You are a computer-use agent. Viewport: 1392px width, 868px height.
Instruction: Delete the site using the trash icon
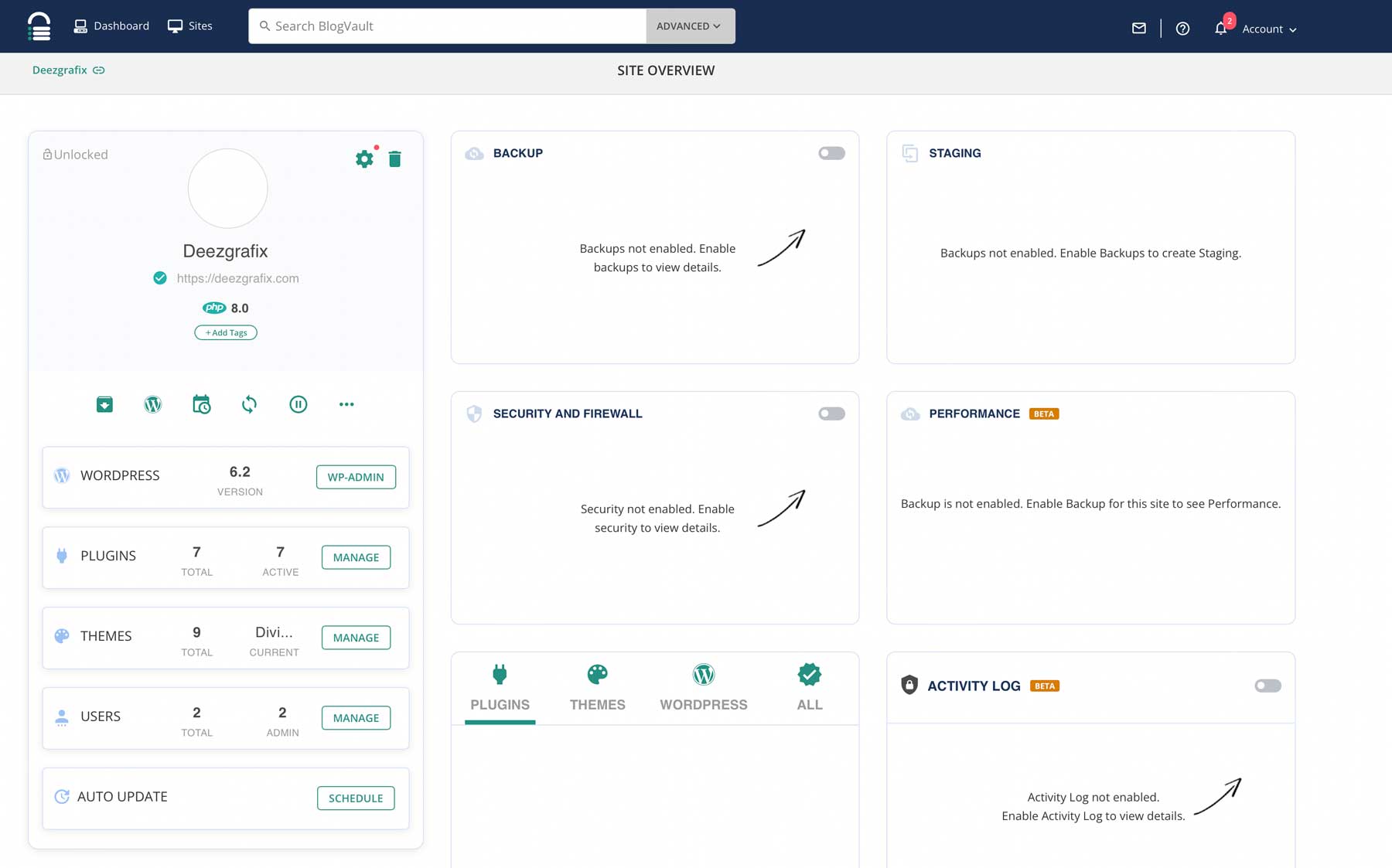[x=395, y=159]
